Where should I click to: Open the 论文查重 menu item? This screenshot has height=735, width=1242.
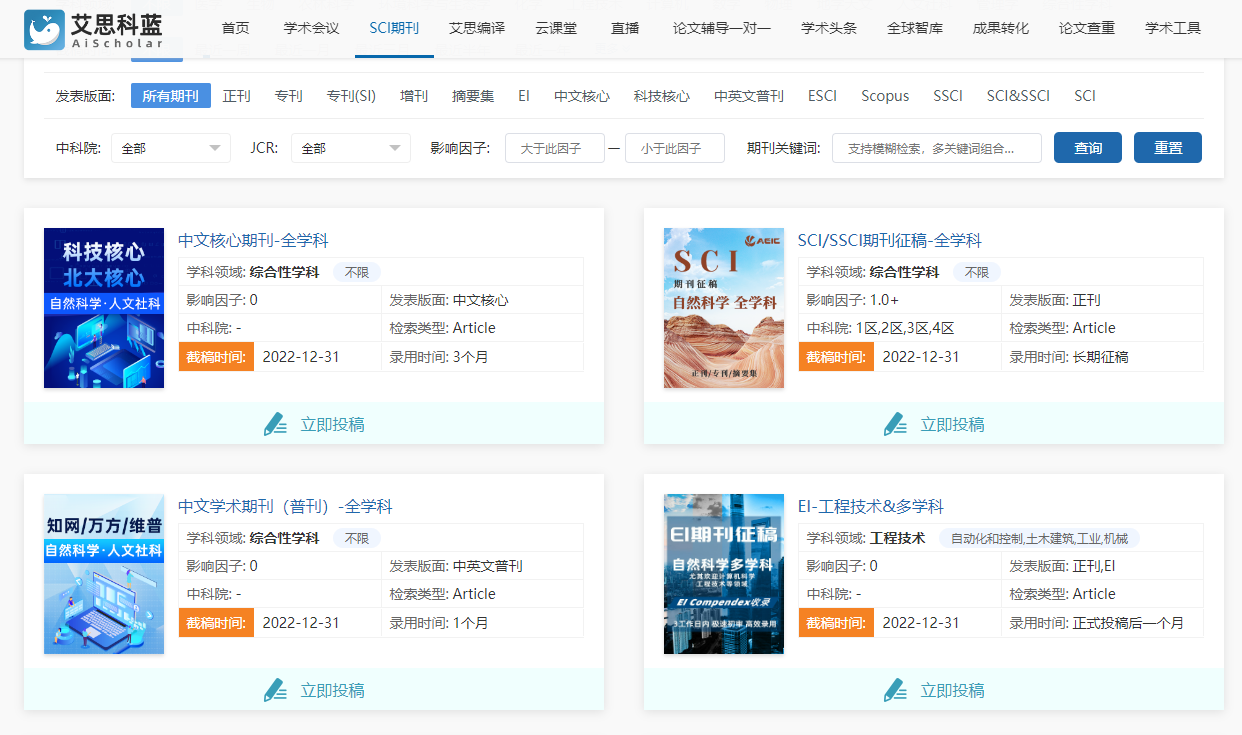[1086, 29]
